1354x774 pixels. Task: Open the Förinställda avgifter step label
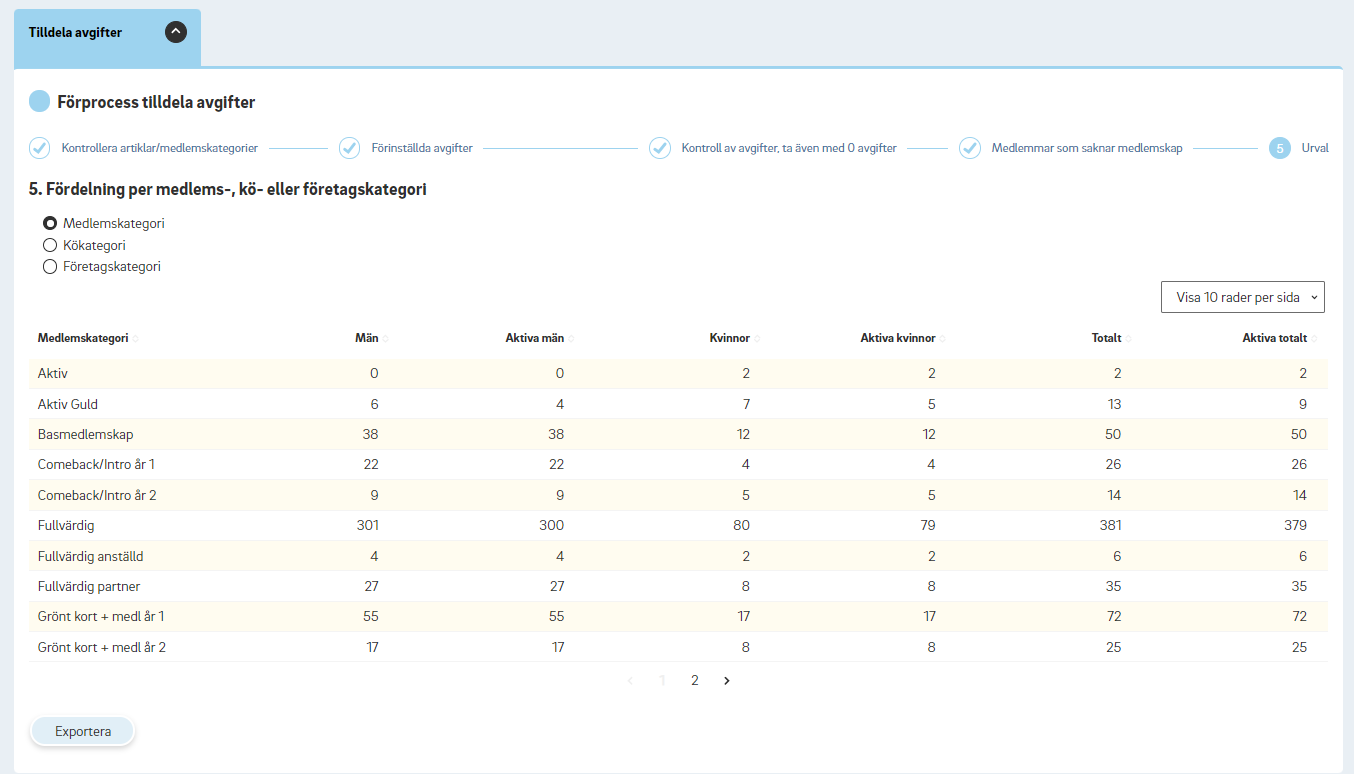pos(422,148)
